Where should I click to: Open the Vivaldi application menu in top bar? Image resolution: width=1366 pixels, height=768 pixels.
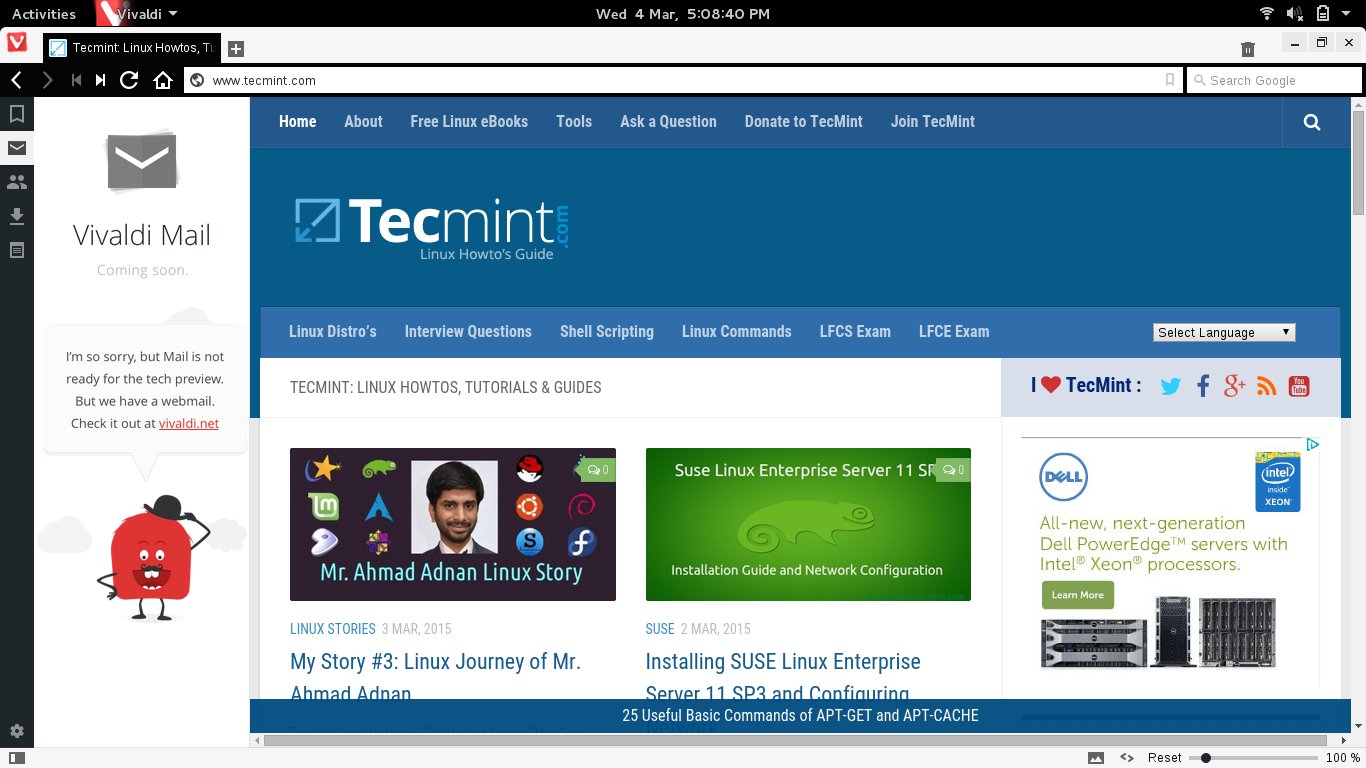(x=136, y=14)
